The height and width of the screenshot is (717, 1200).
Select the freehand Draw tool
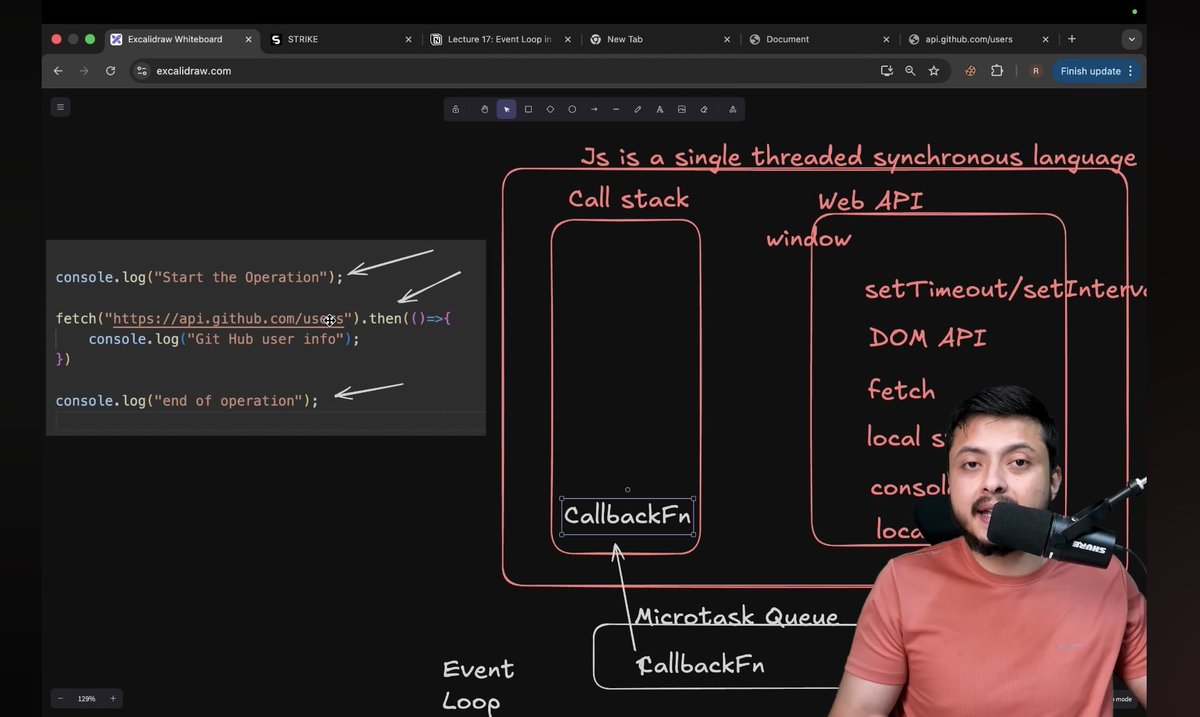[x=638, y=109]
